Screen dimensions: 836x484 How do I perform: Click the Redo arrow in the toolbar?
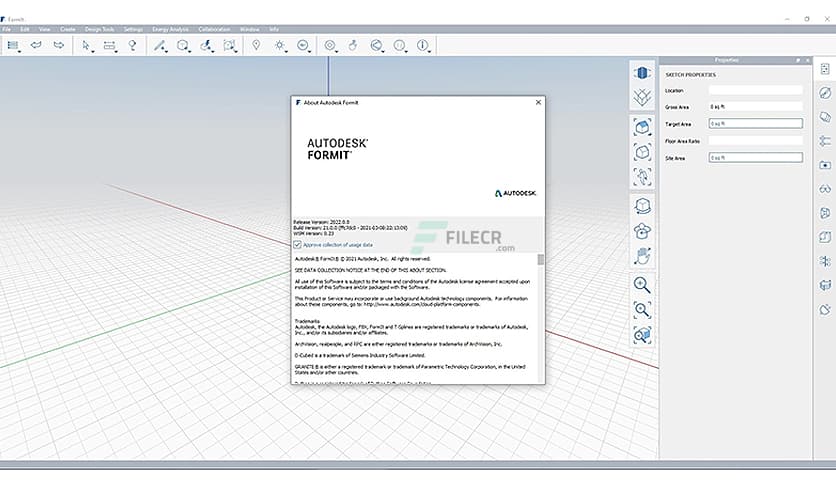59,45
